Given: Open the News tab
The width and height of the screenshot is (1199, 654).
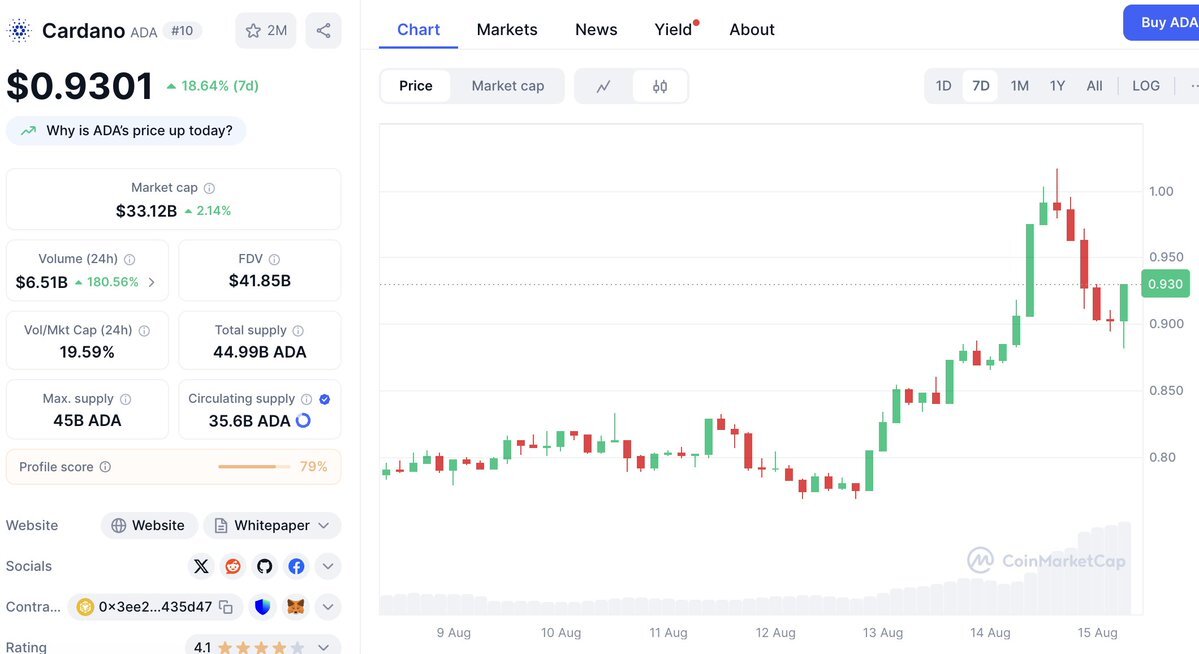Looking at the screenshot, I should pyautogui.click(x=596, y=30).
